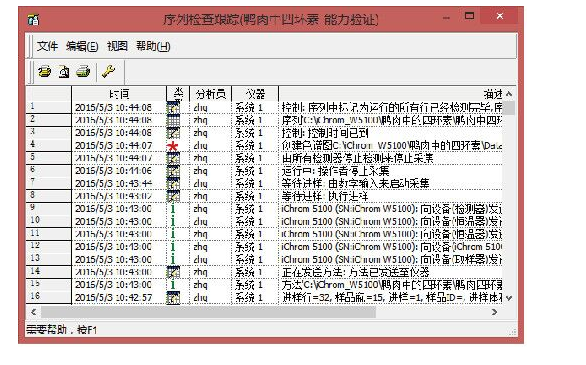Click the 仪器 column header
Image resolution: width=586 pixels, height=365 pixels.
pyautogui.click(x=255, y=93)
